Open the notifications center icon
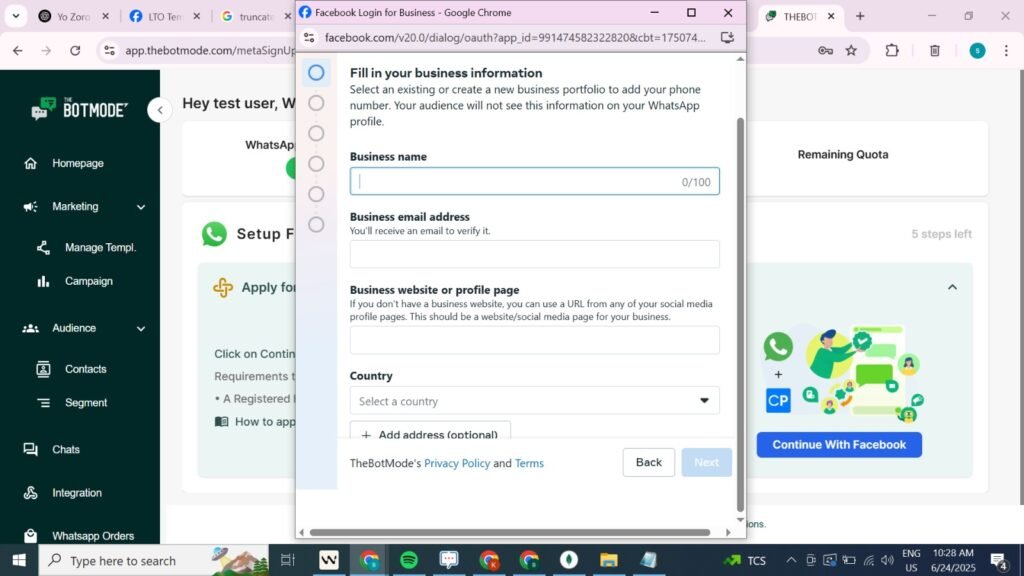 coord(999,560)
